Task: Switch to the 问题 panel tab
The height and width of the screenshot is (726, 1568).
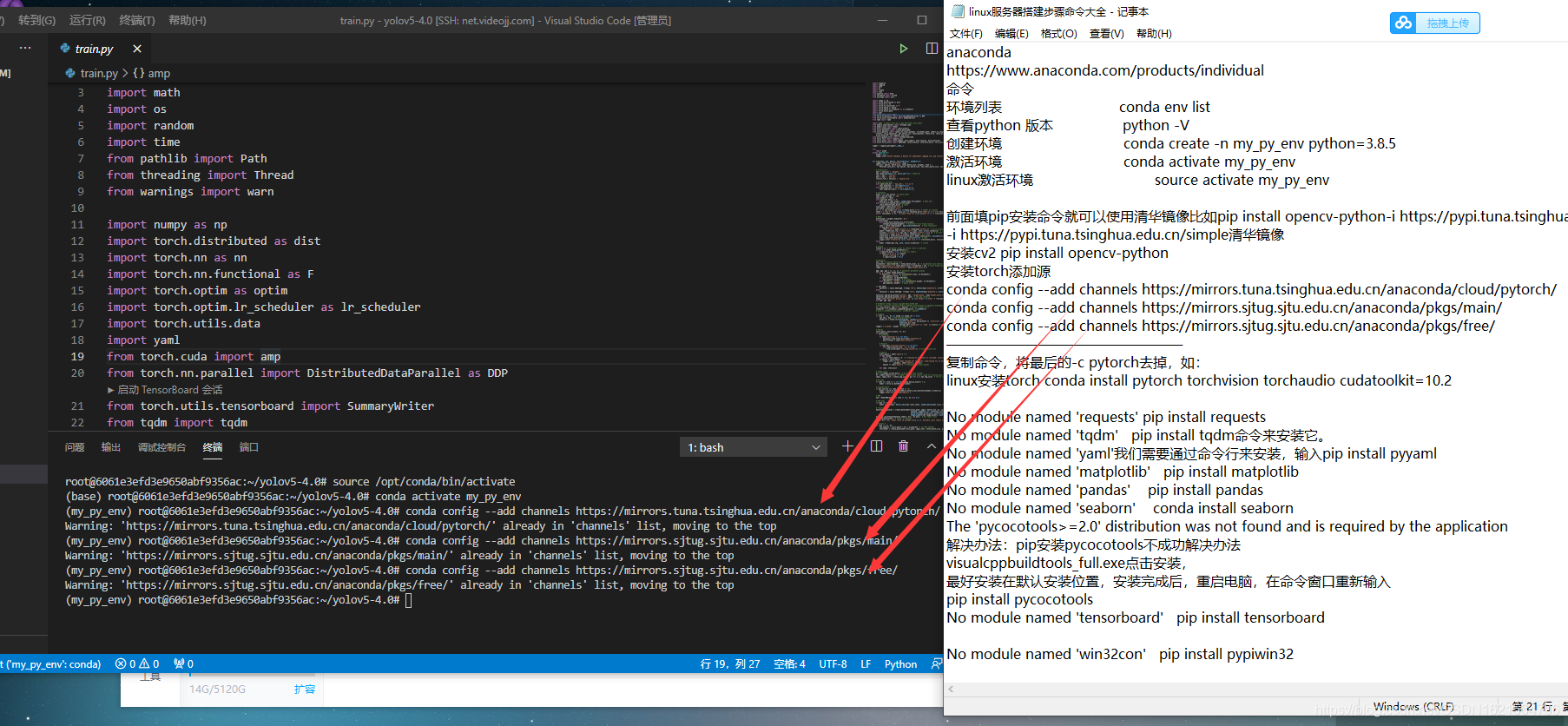Action: (x=75, y=447)
